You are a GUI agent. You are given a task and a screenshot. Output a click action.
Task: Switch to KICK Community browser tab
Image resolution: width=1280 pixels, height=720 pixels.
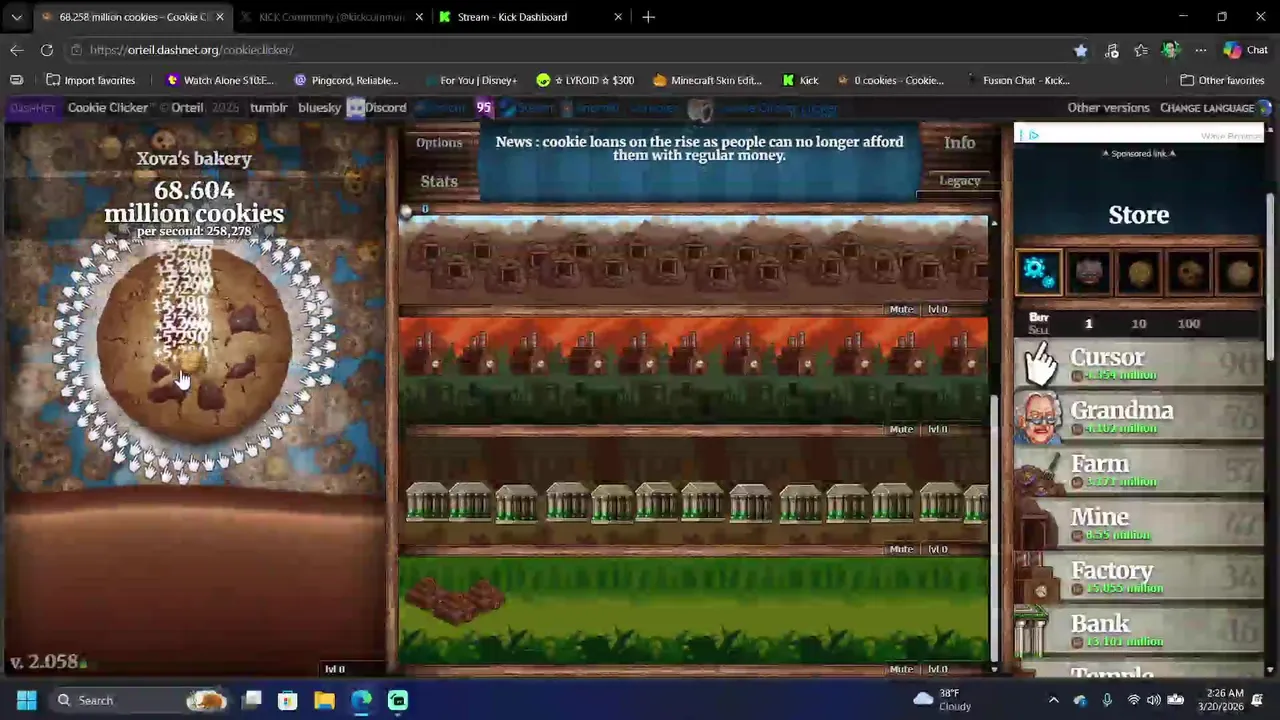click(x=332, y=17)
